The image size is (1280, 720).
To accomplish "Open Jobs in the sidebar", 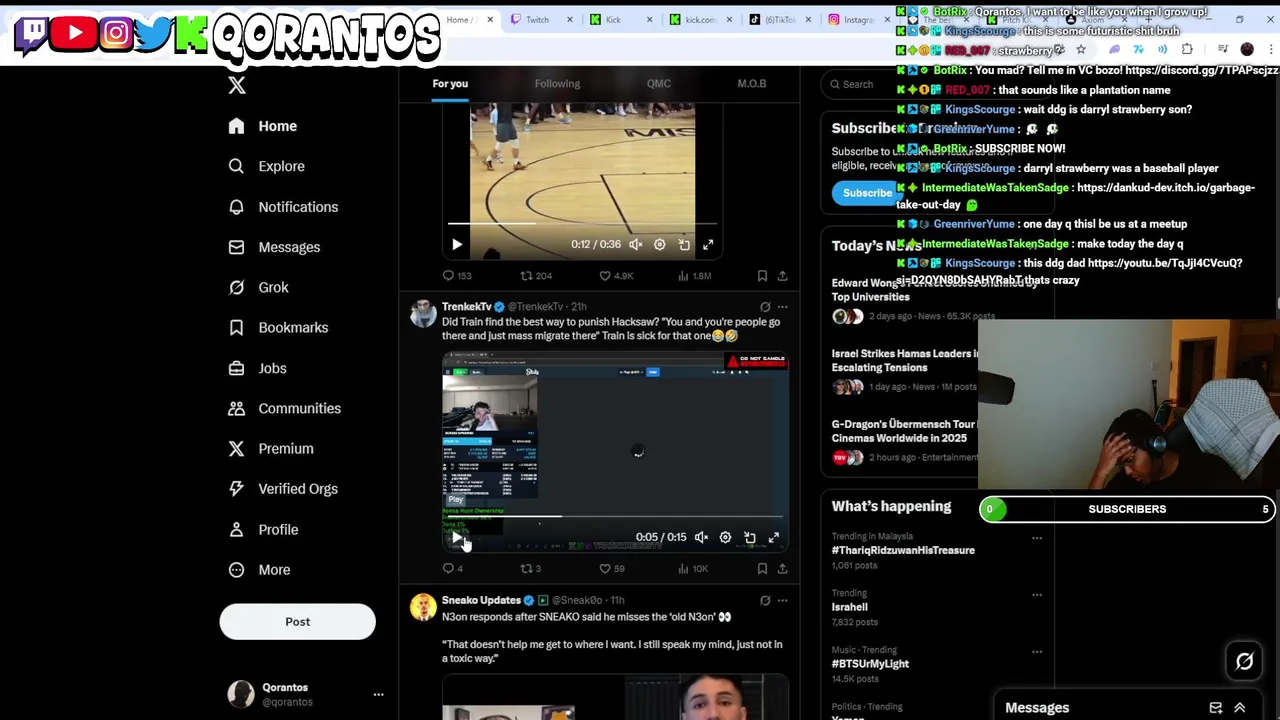I will [258, 368].
